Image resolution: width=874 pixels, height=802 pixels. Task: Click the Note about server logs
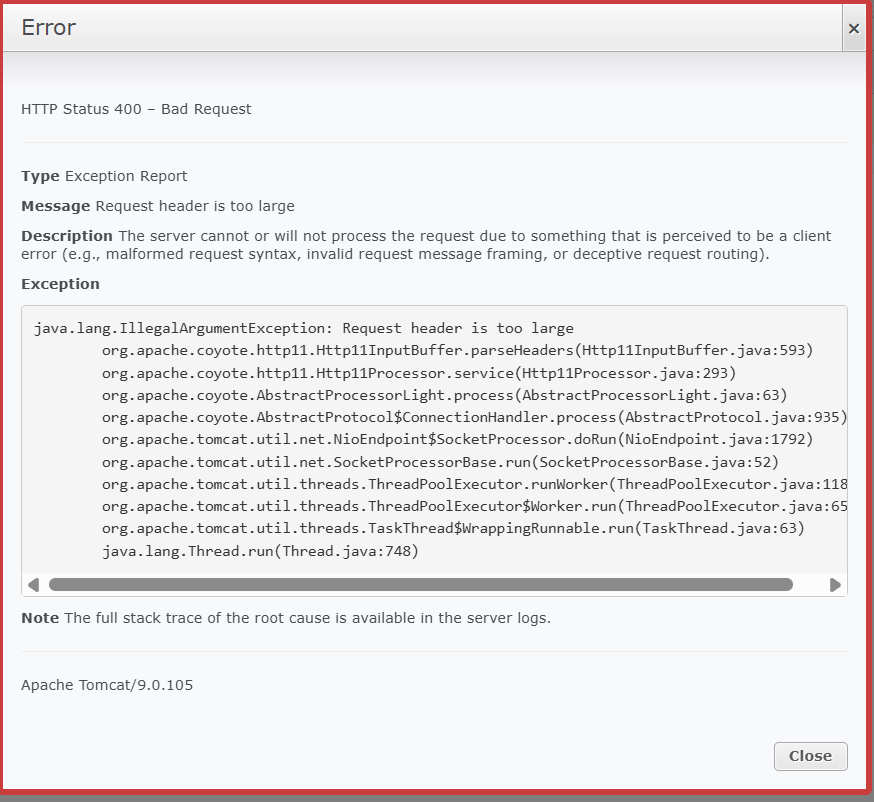pyautogui.click(x=286, y=618)
